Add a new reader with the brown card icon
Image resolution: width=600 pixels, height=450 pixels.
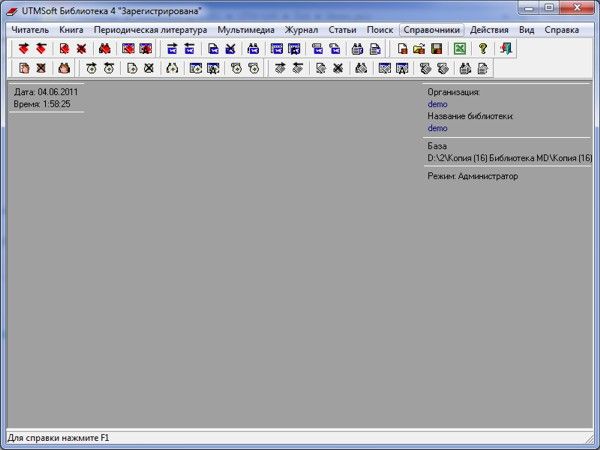point(24,68)
